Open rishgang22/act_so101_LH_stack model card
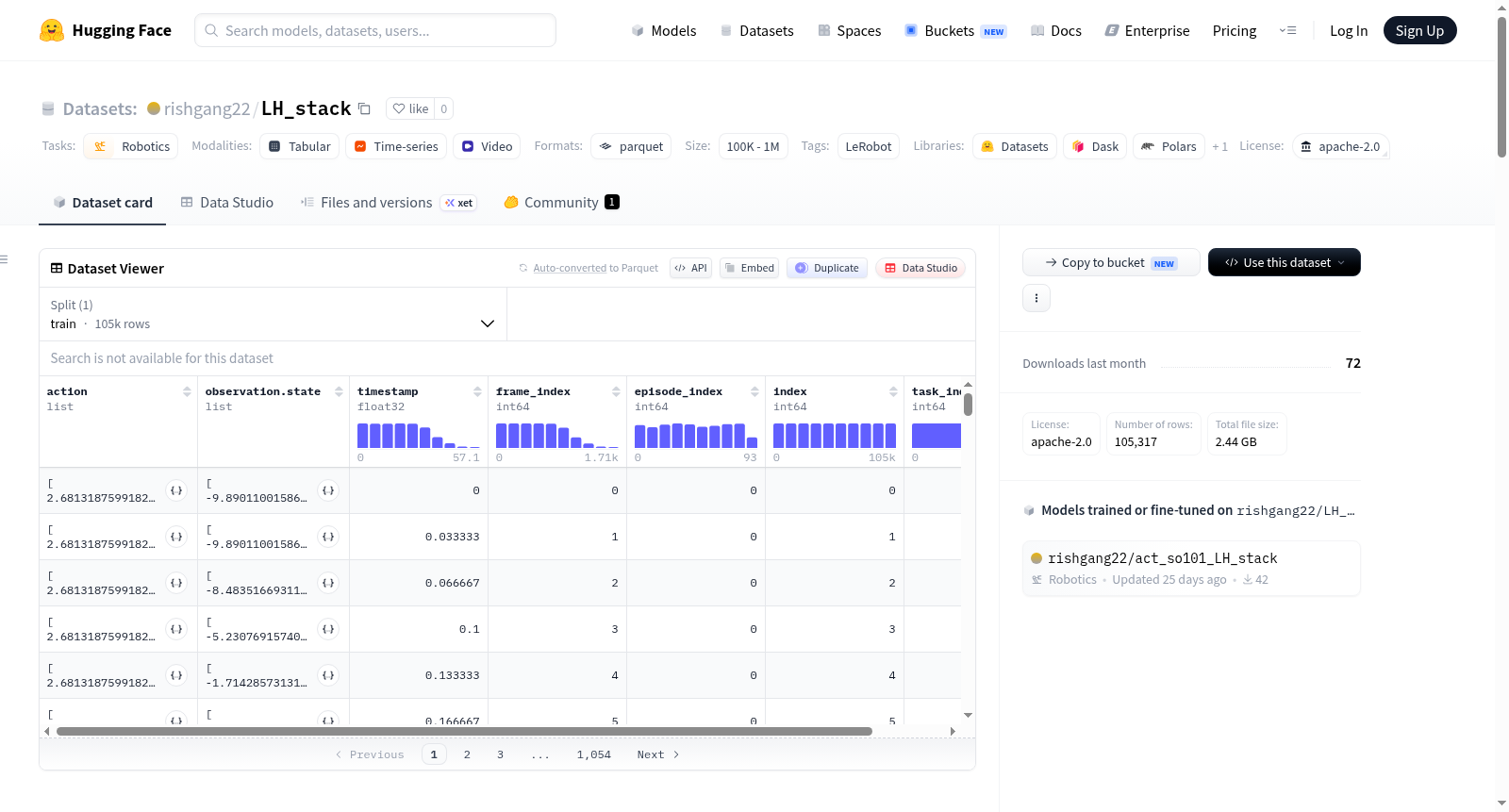The image size is (1509, 812). (1191, 568)
